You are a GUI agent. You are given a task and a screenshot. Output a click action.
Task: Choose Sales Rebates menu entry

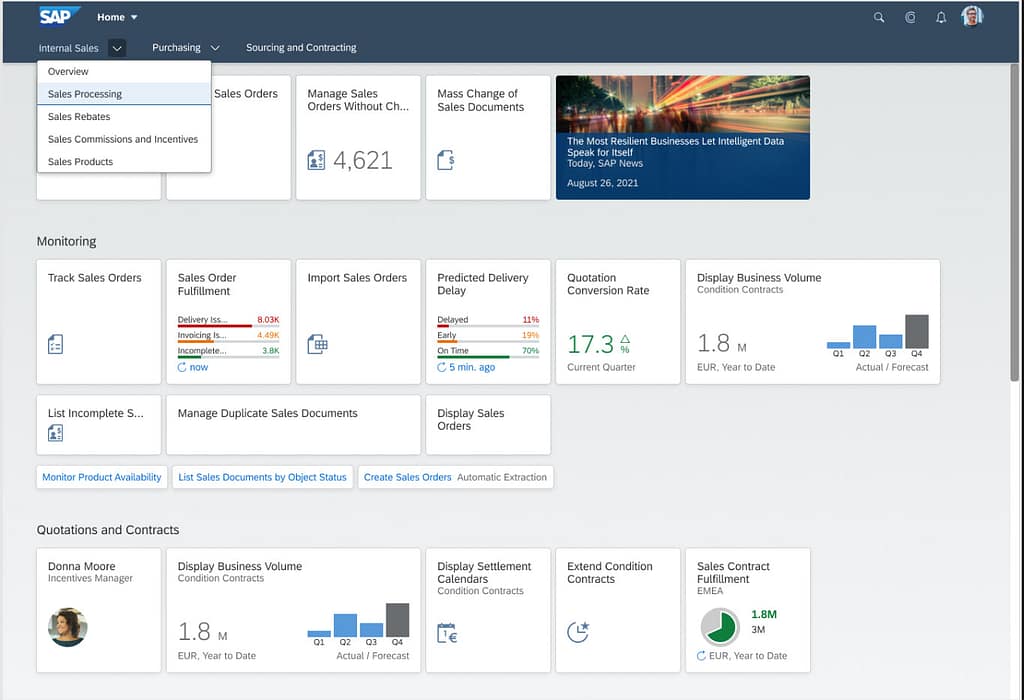click(x=79, y=117)
